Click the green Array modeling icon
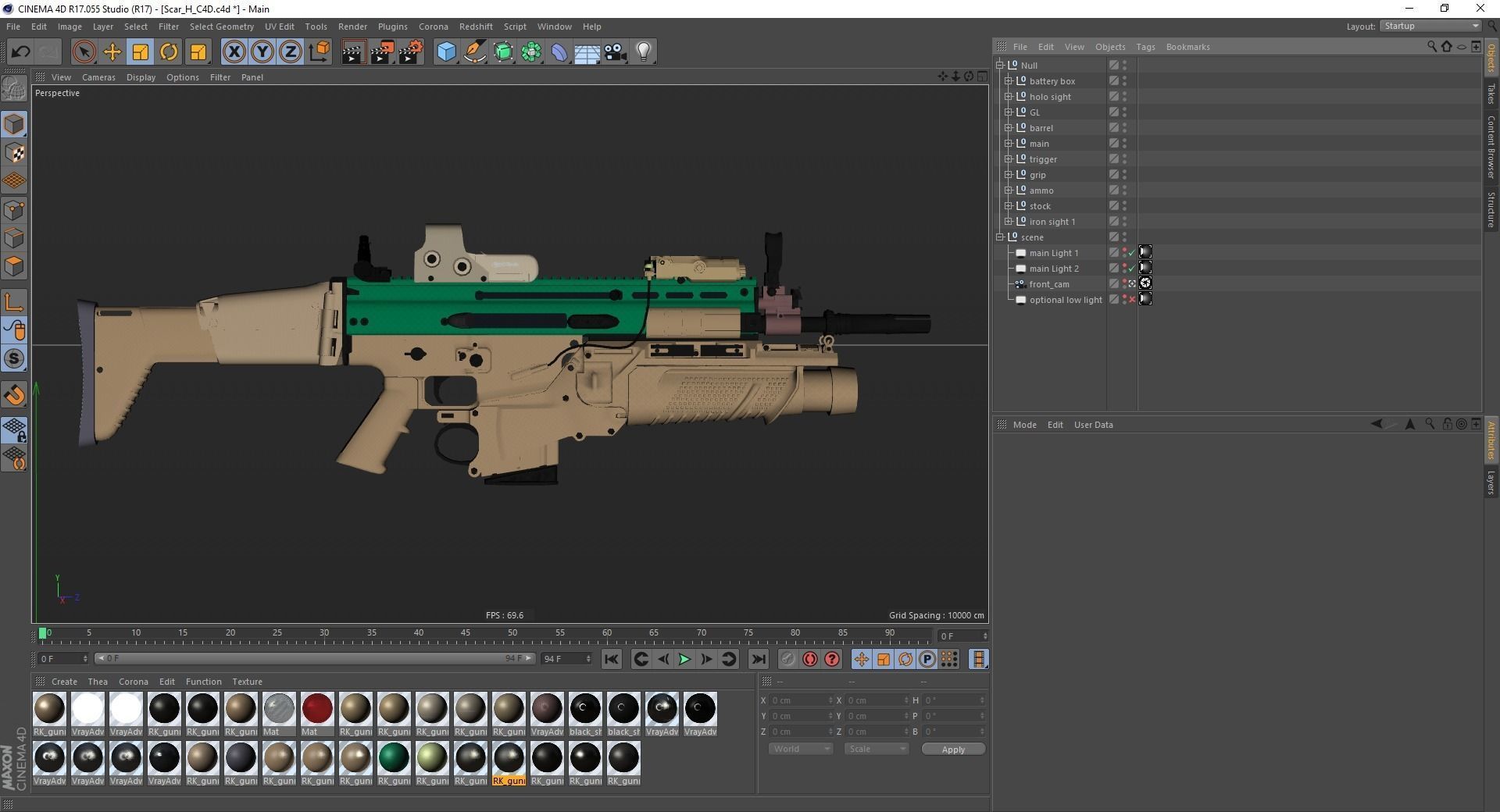The height and width of the screenshot is (812, 1500). tap(531, 52)
